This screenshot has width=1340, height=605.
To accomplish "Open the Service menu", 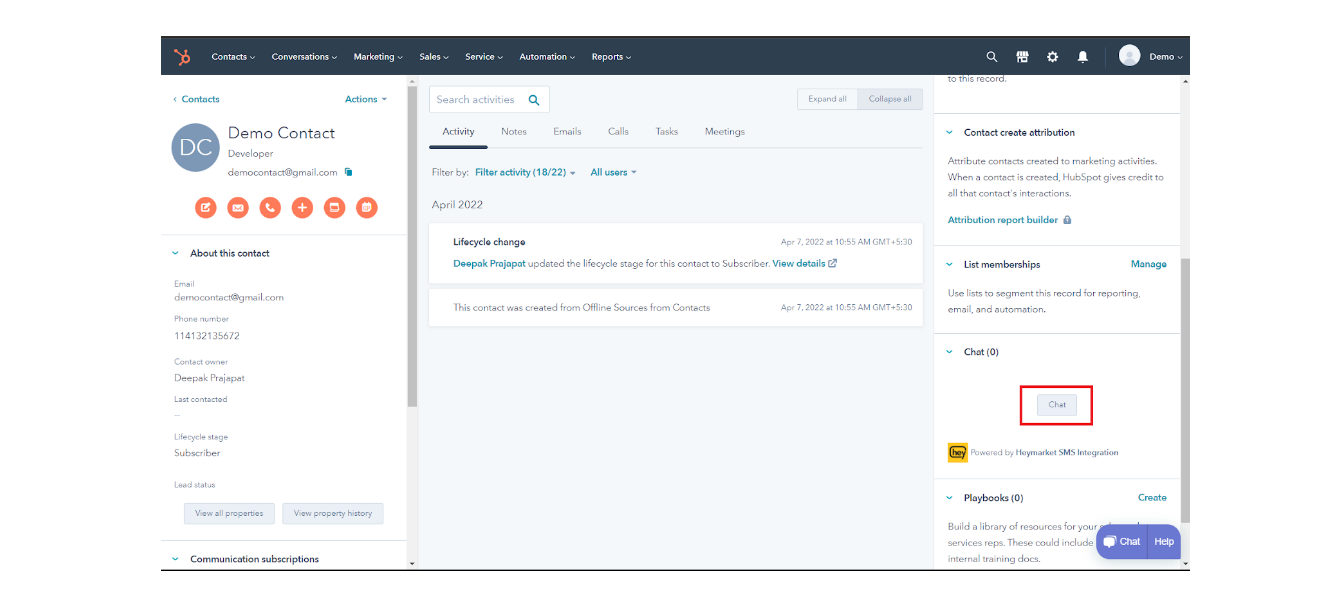I will [x=484, y=57].
